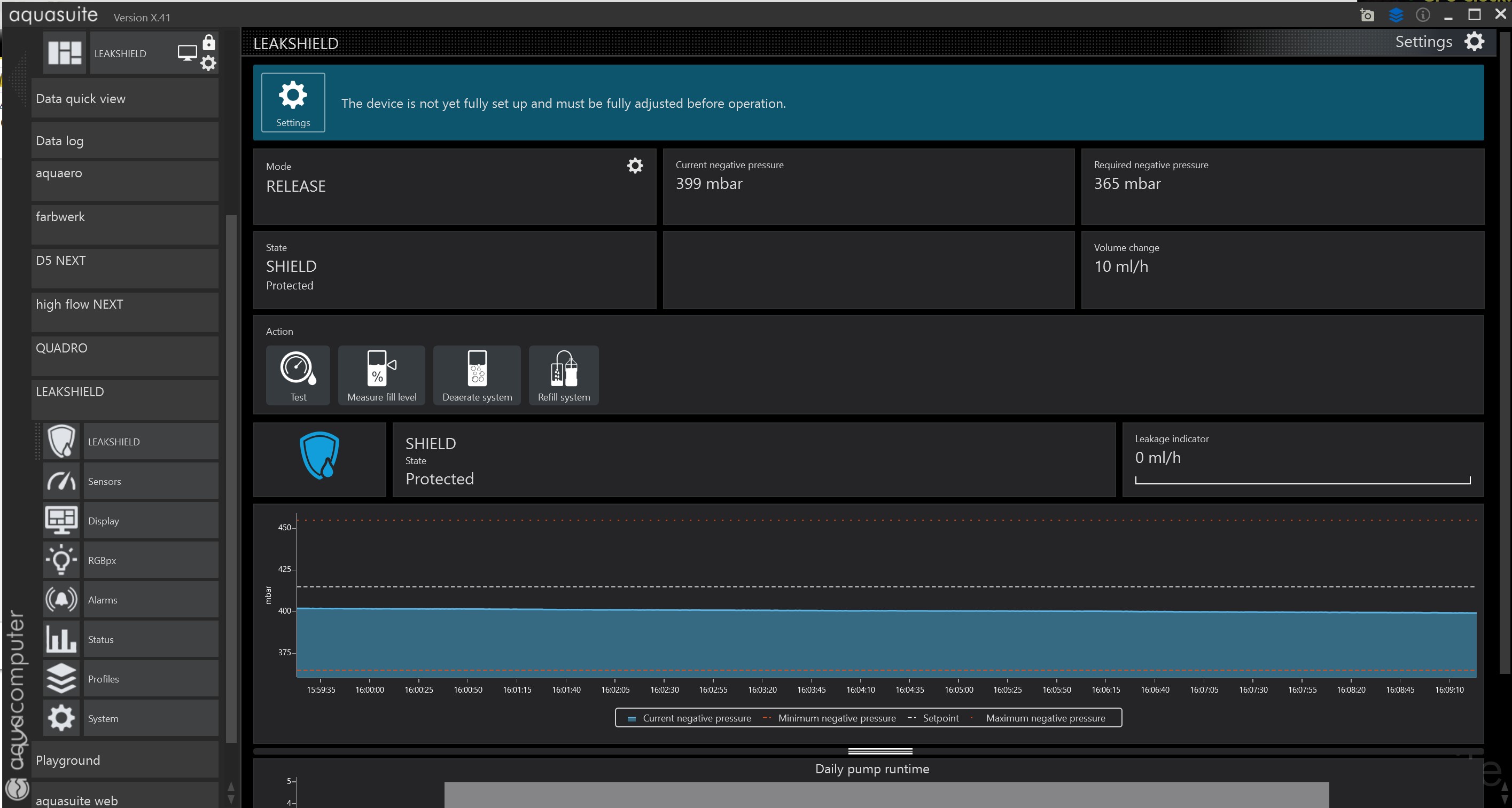Click the top-right Settings gear

click(x=1474, y=42)
